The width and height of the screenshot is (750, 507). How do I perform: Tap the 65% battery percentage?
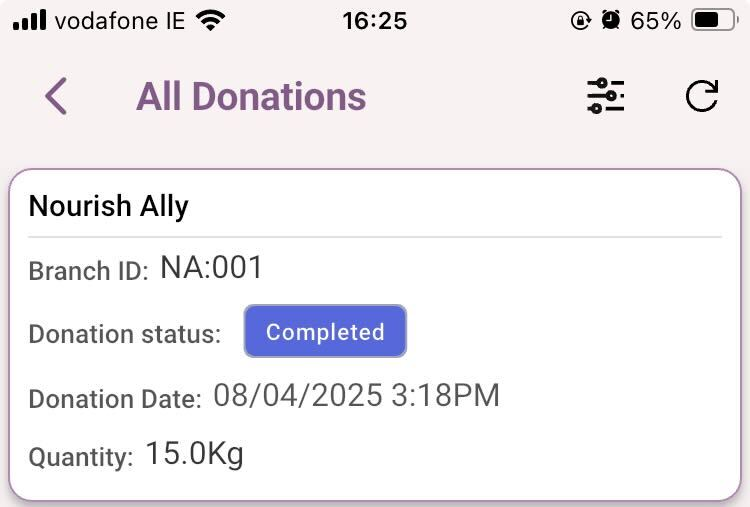point(656,21)
